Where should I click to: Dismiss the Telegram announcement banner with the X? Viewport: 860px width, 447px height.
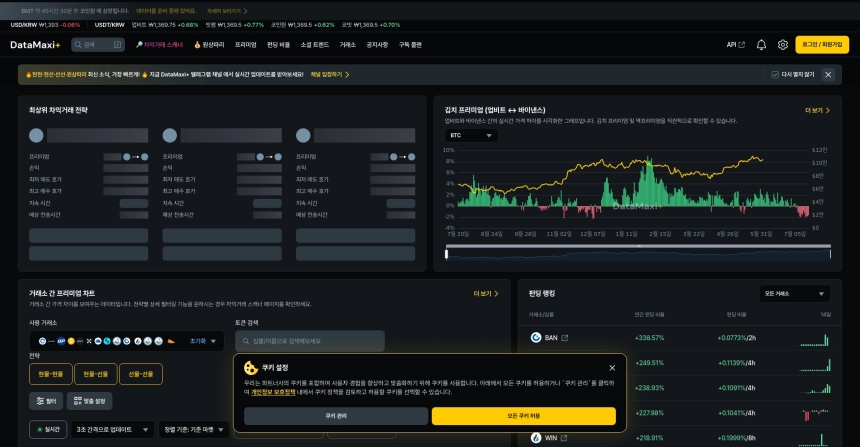pyautogui.click(x=828, y=75)
